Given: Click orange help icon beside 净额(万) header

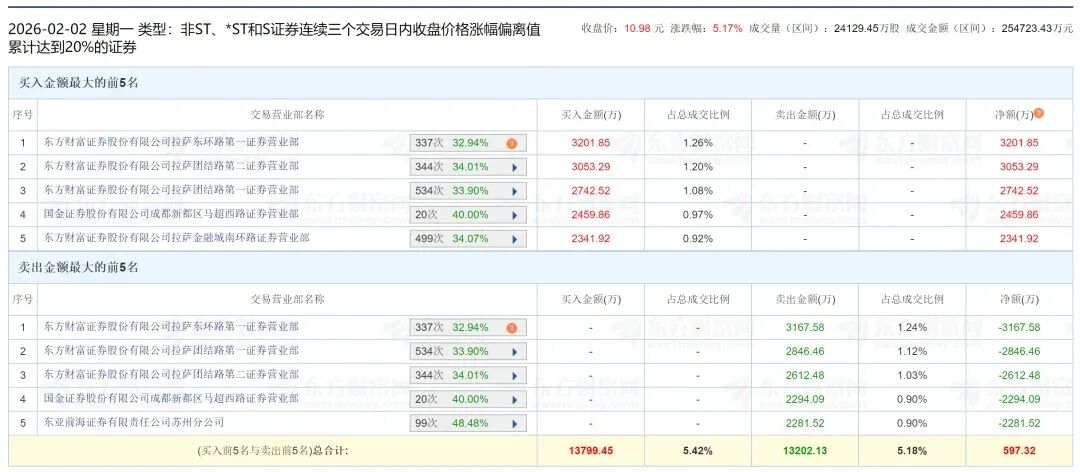Looking at the screenshot, I should (x=1039, y=114).
